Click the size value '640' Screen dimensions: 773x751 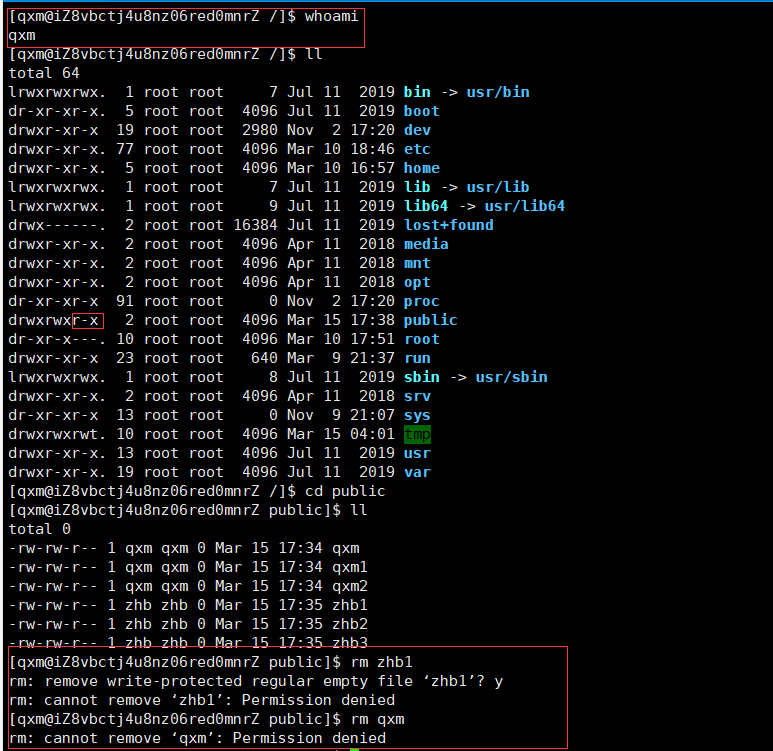[264, 358]
